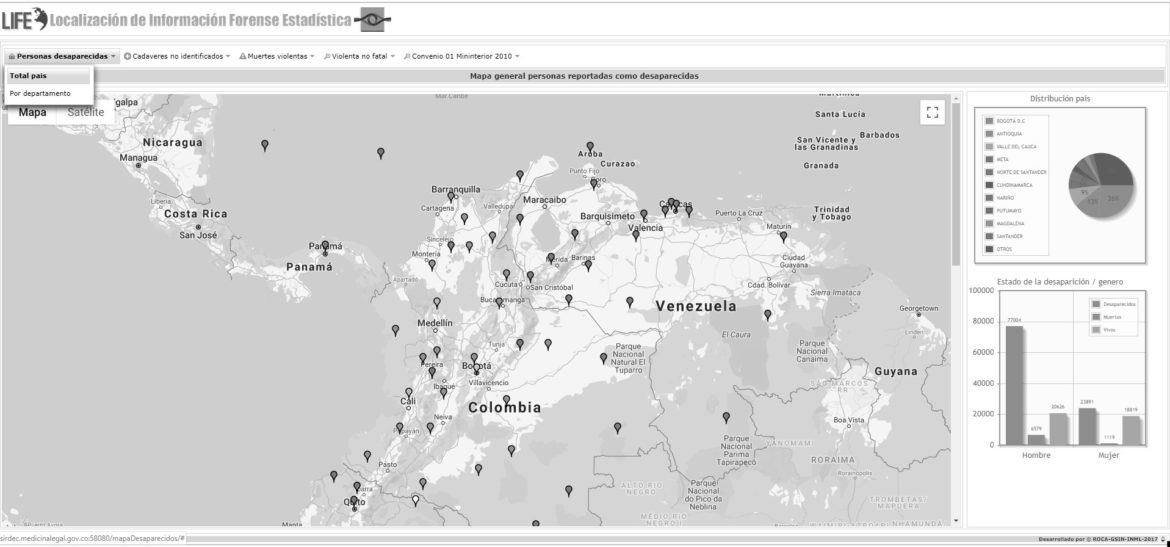Select the sea marker east of Nicaragua
The image size is (1170, 547).
pos(264,145)
